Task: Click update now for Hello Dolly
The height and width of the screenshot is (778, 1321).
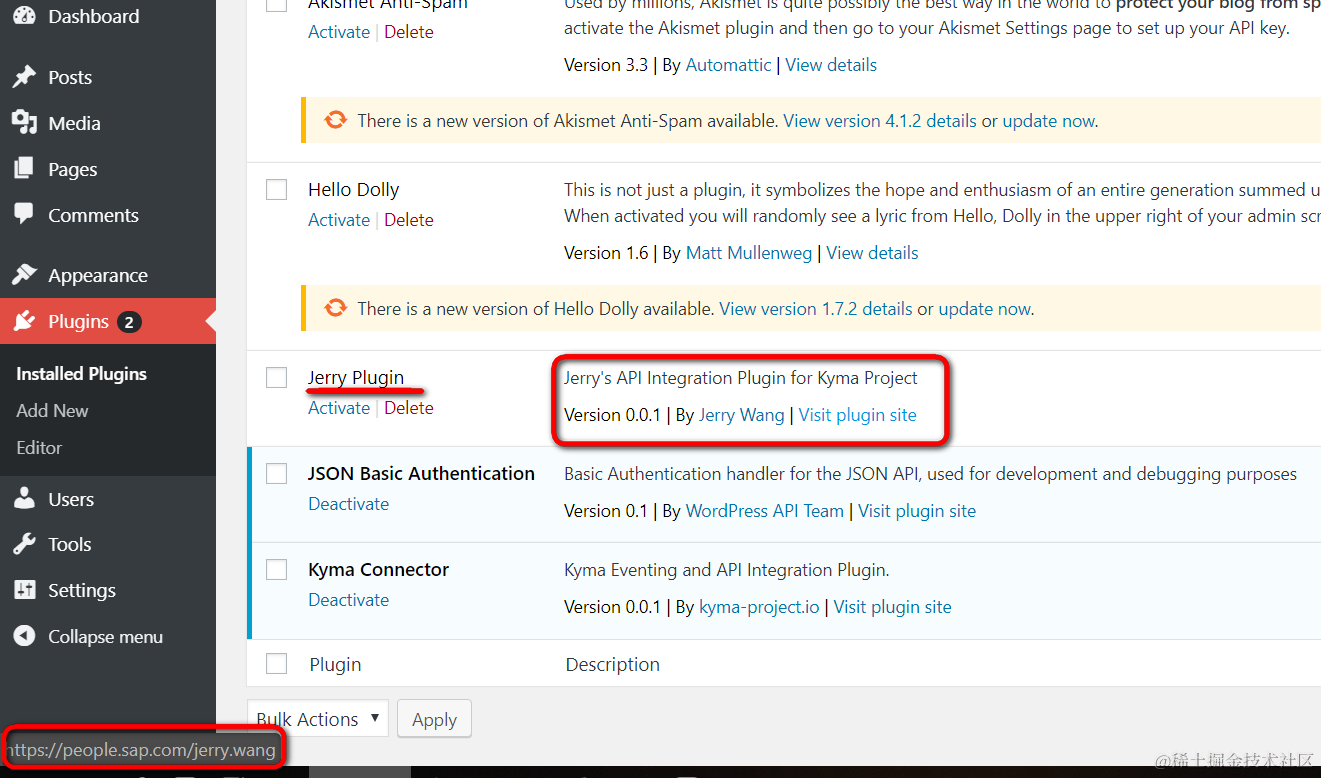Action: [x=984, y=309]
